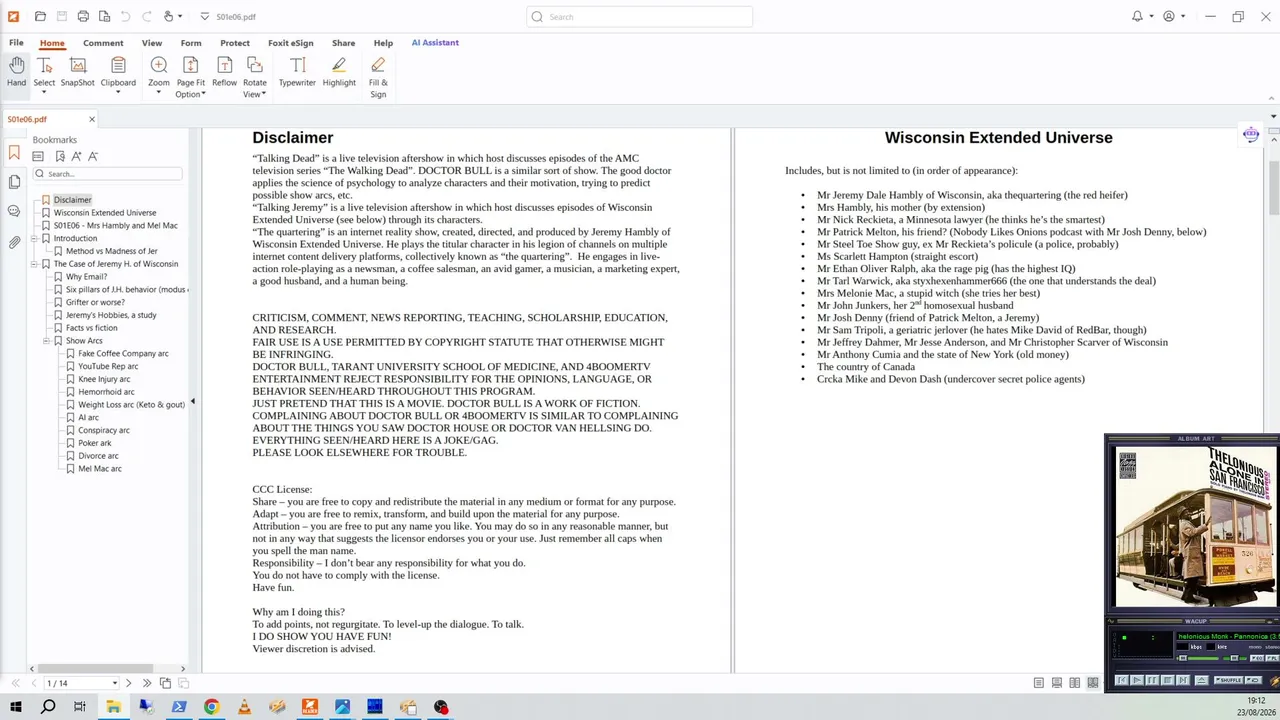
Task: Open the Disclaimer bookmark
Action: point(72,200)
